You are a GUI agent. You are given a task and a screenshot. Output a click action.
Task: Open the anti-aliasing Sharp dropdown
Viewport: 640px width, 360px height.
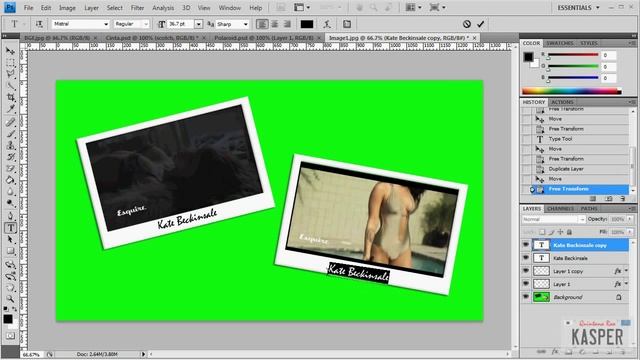245,24
